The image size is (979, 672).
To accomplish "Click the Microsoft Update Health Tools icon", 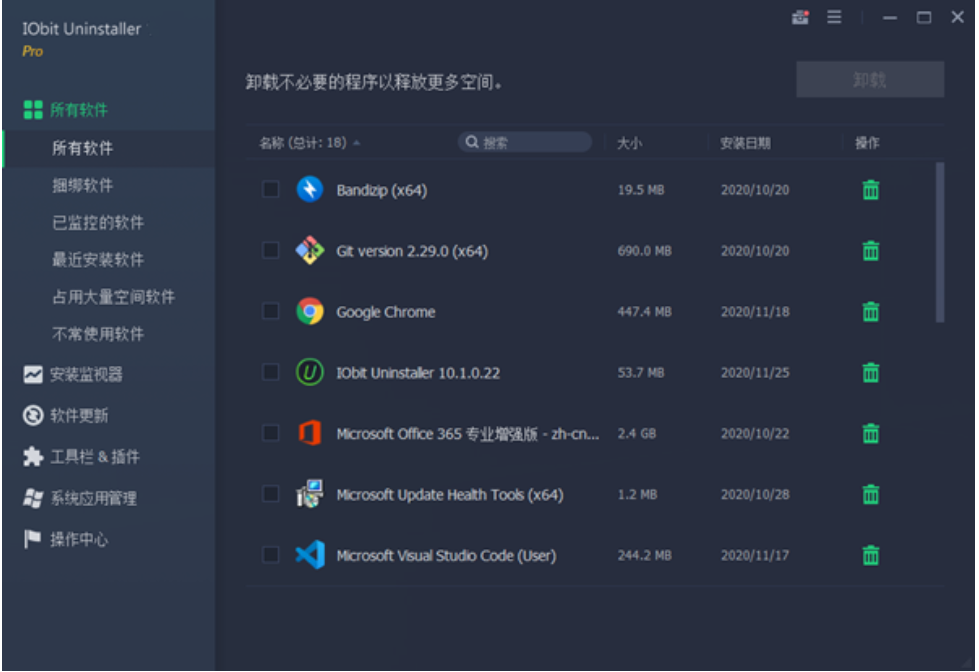I will point(310,494).
